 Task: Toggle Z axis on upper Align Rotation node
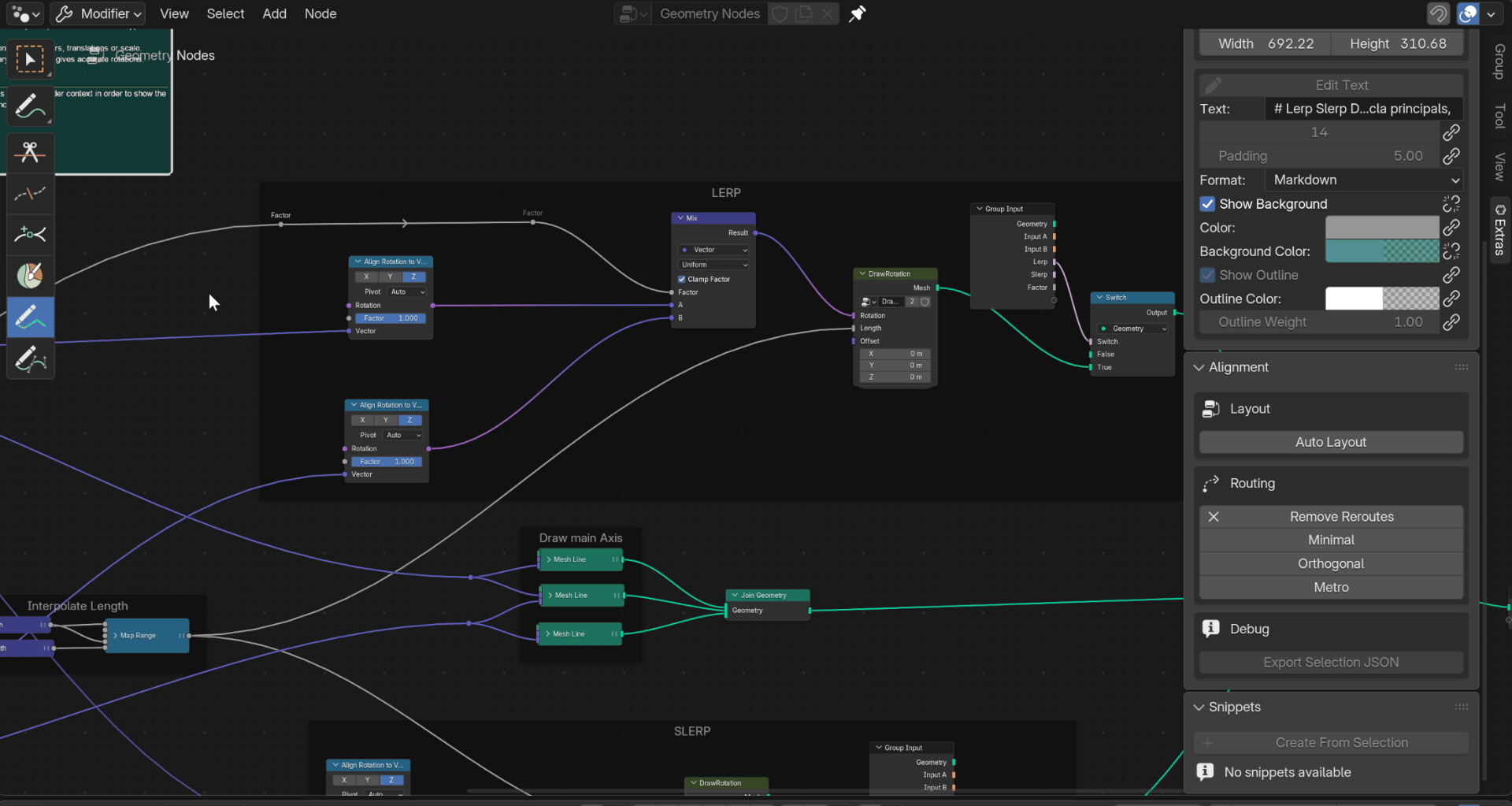[x=413, y=277]
